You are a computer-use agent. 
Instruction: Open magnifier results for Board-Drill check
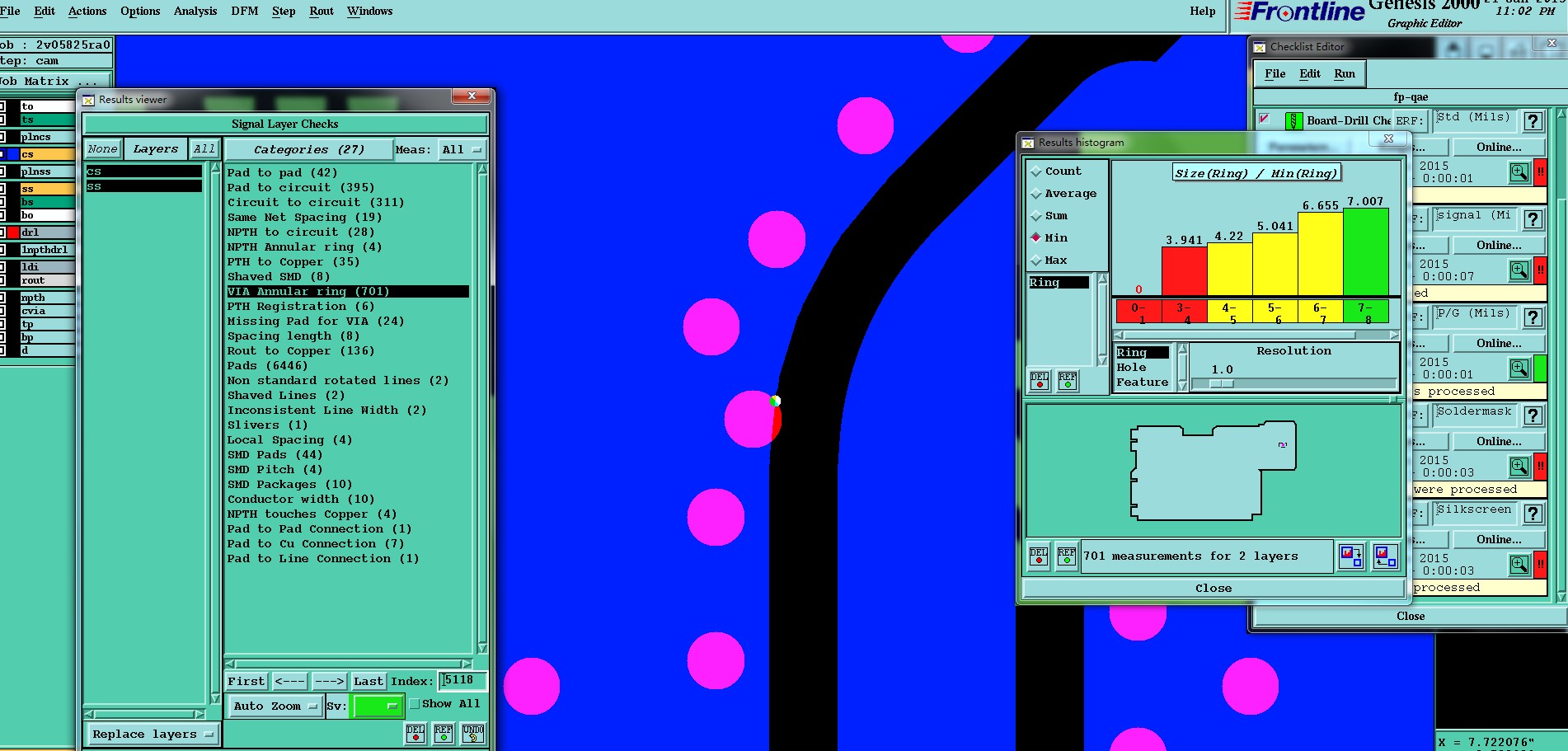click(1519, 171)
